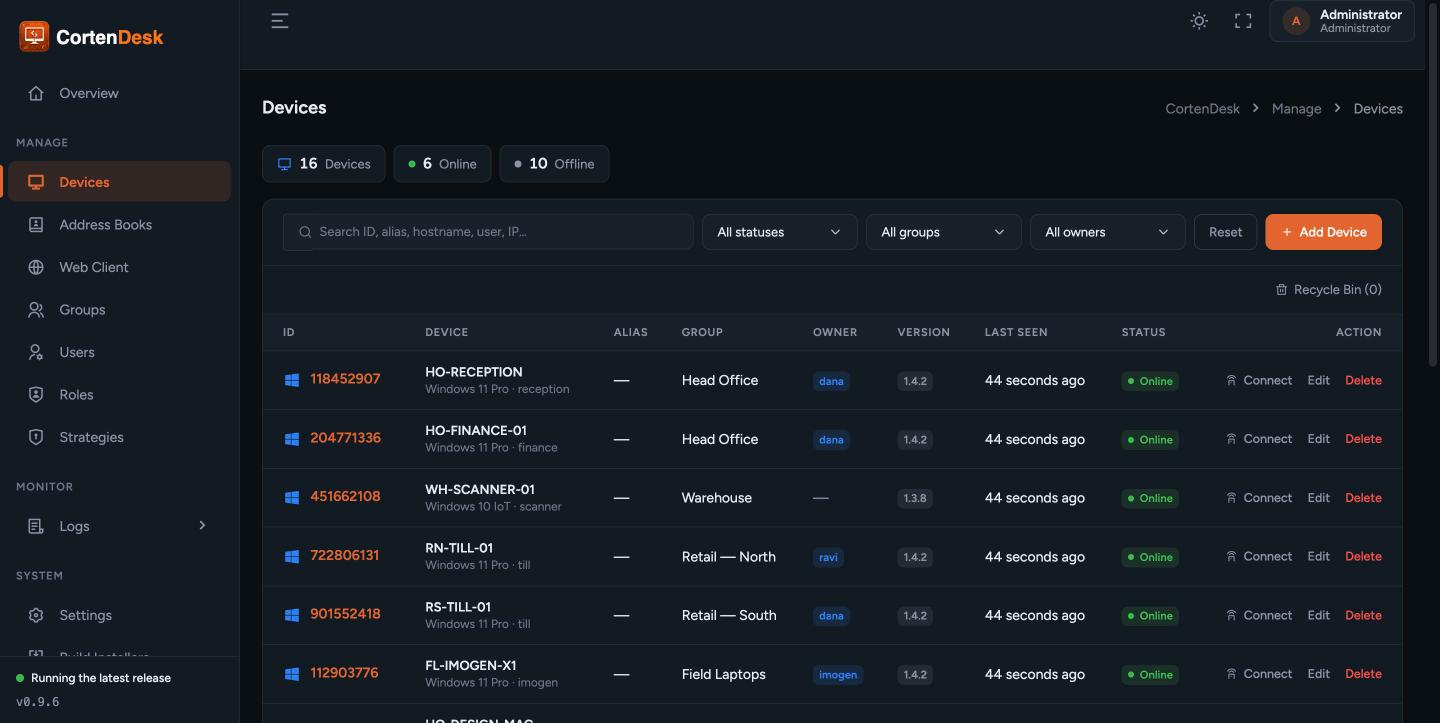
Task: Click the Add Device button
Action: 1323,232
